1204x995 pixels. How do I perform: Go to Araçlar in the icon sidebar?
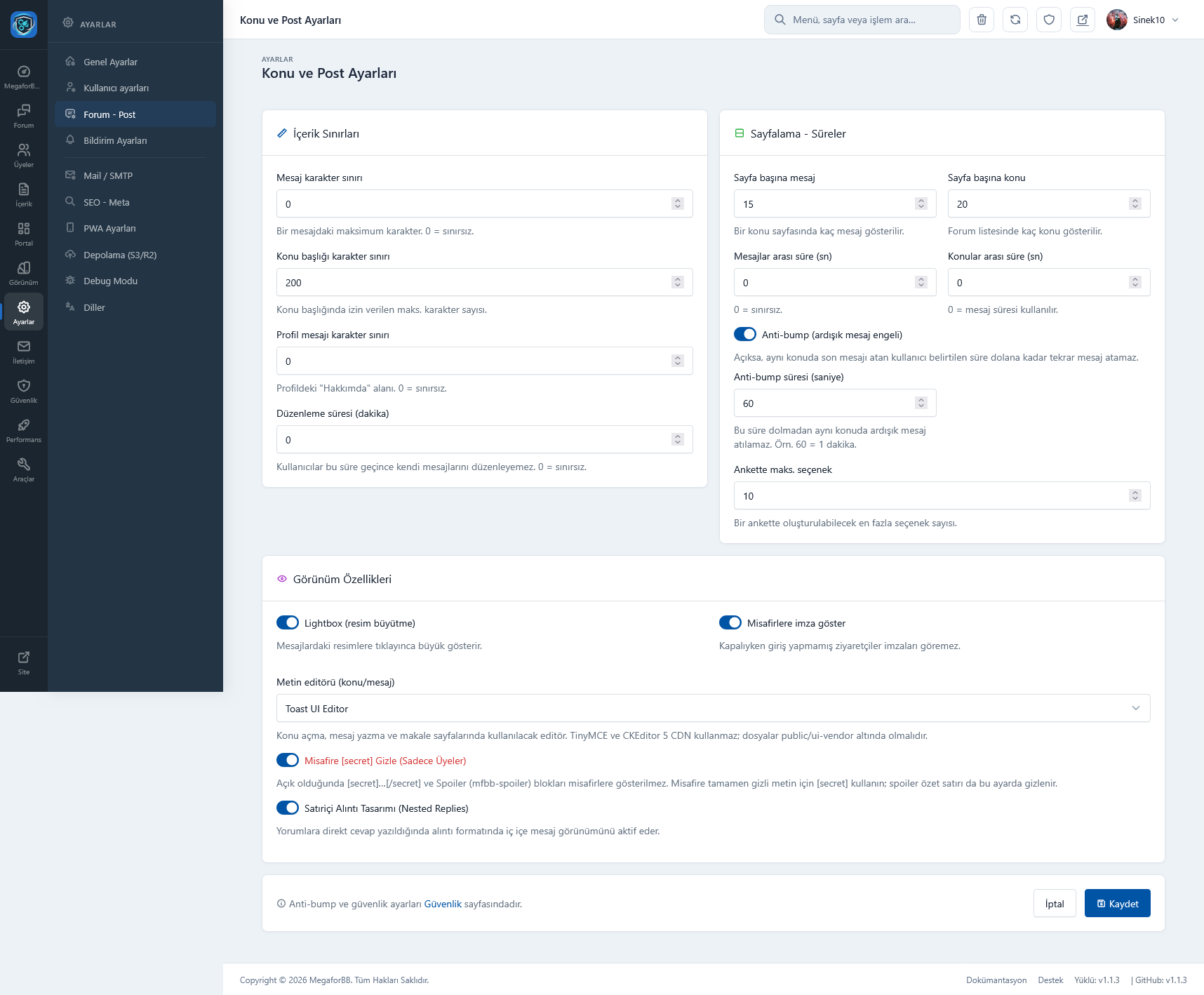click(x=24, y=469)
